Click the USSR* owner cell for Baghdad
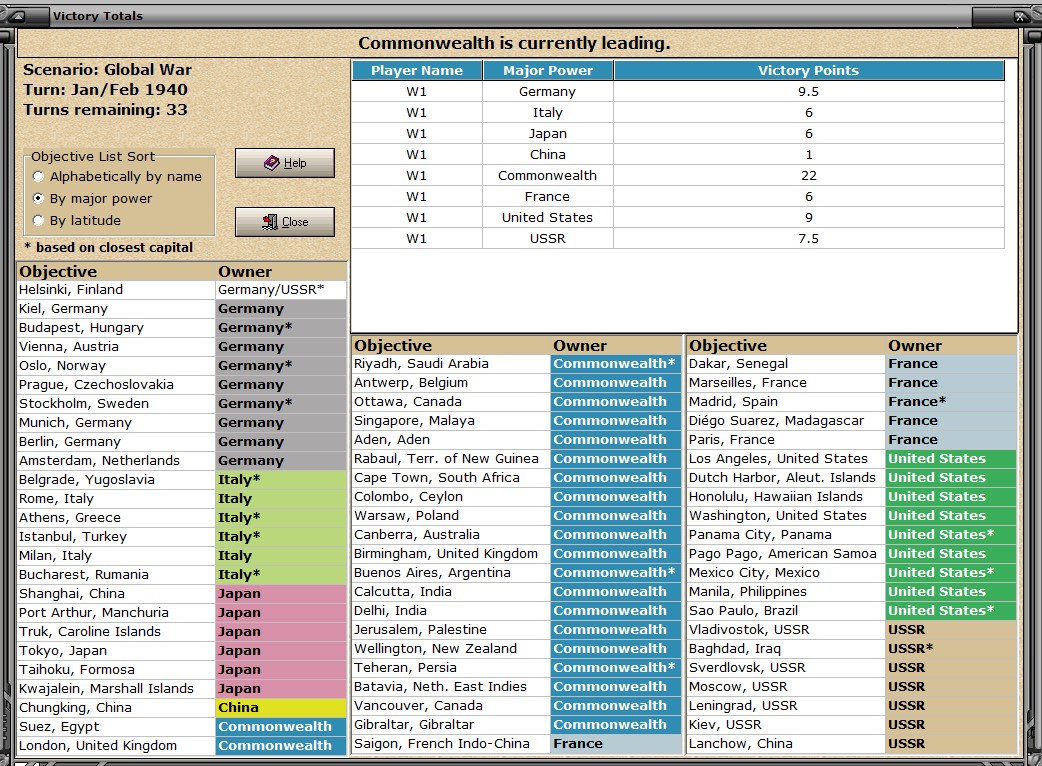Image resolution: width=1042 pixels, height=766 pixels. coord(951,648)
